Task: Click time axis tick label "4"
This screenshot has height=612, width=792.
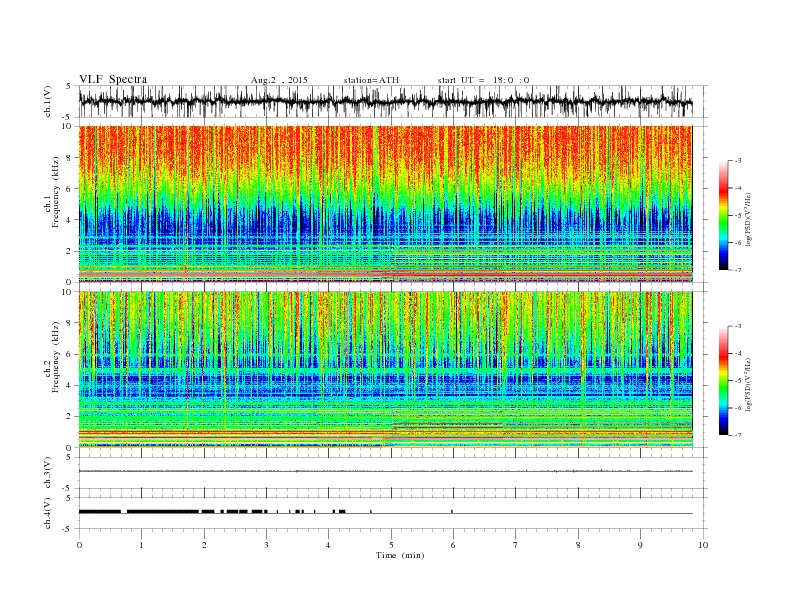Action: (328, 545)
